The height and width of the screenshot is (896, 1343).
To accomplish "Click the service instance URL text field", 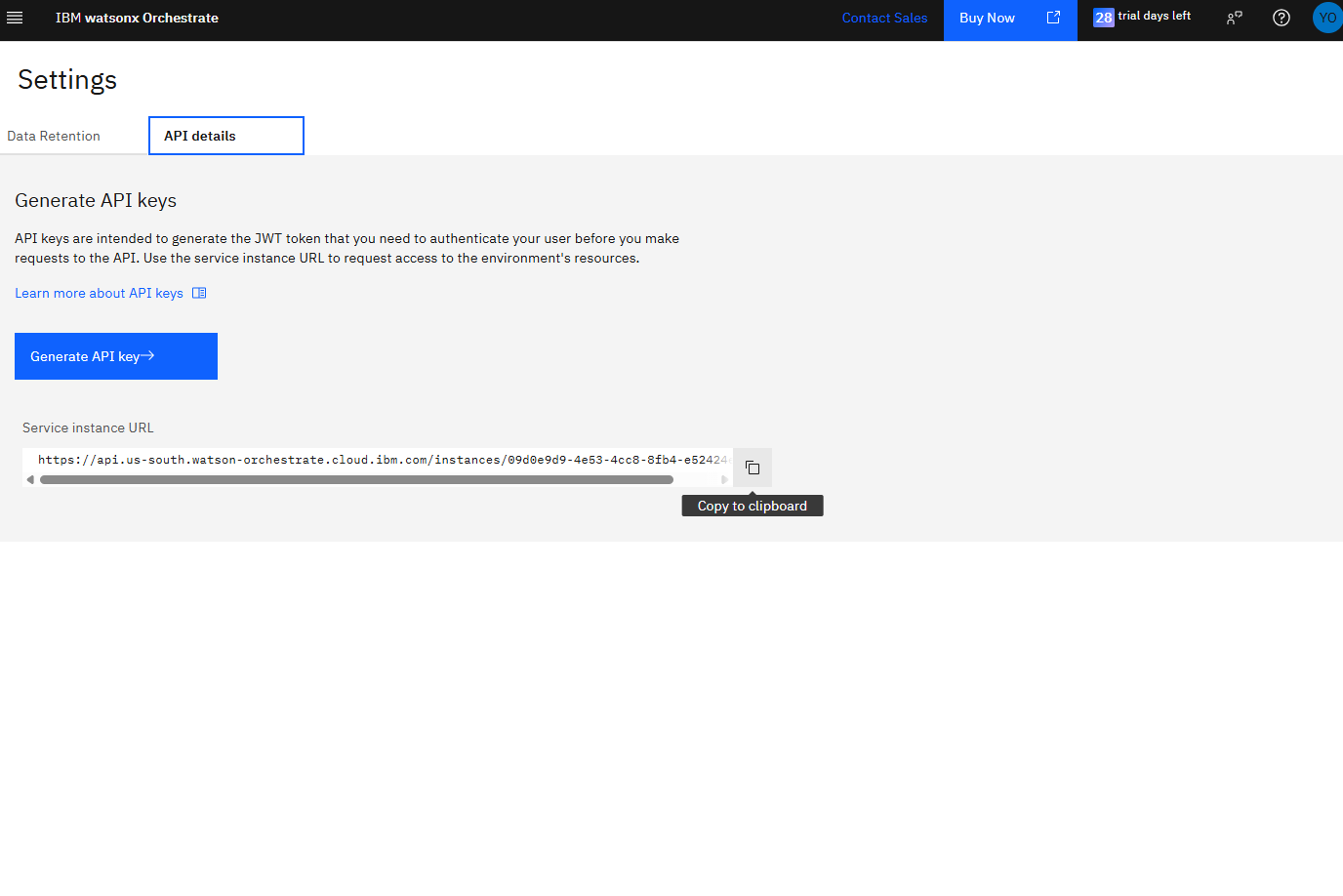I will pos(378,460).
